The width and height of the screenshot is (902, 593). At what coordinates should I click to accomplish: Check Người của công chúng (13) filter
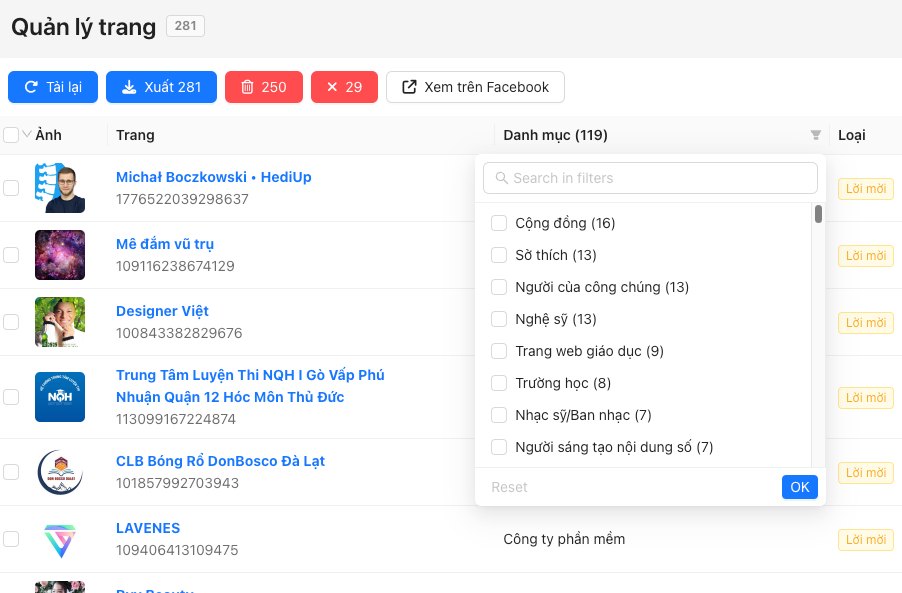point(499,287)
